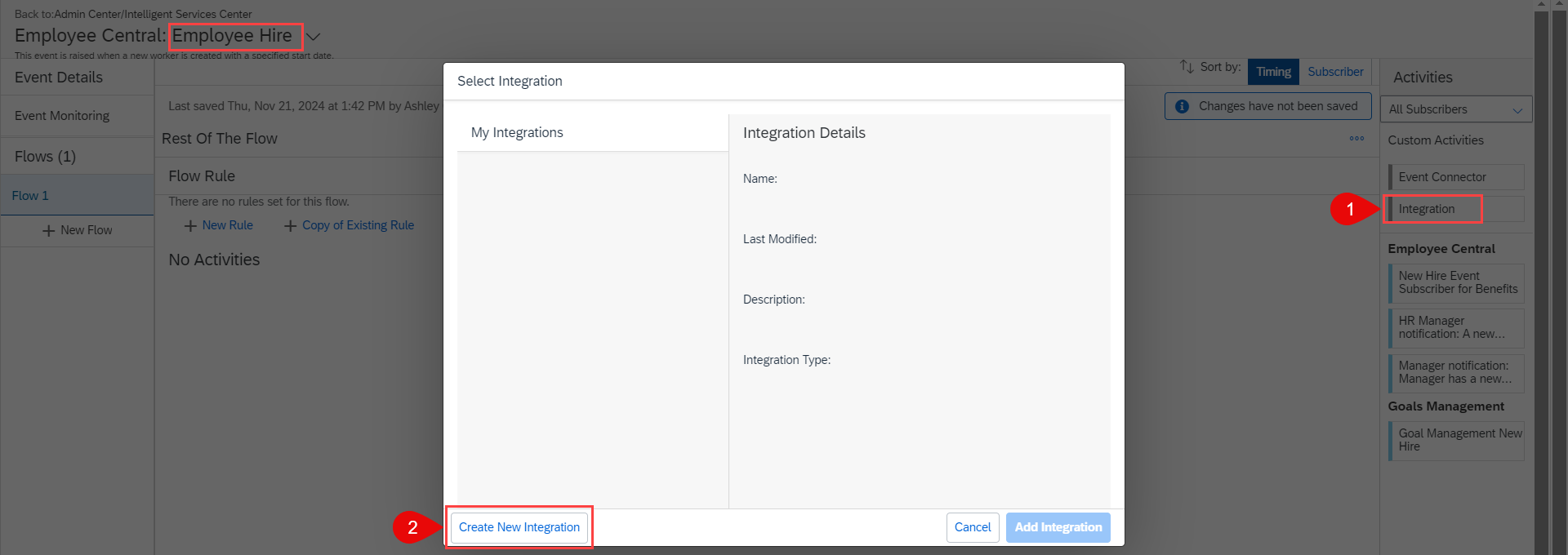The image size is (1568, 555).
Task: Open the All Subscribers dropdown
Action: point(1456,109)
